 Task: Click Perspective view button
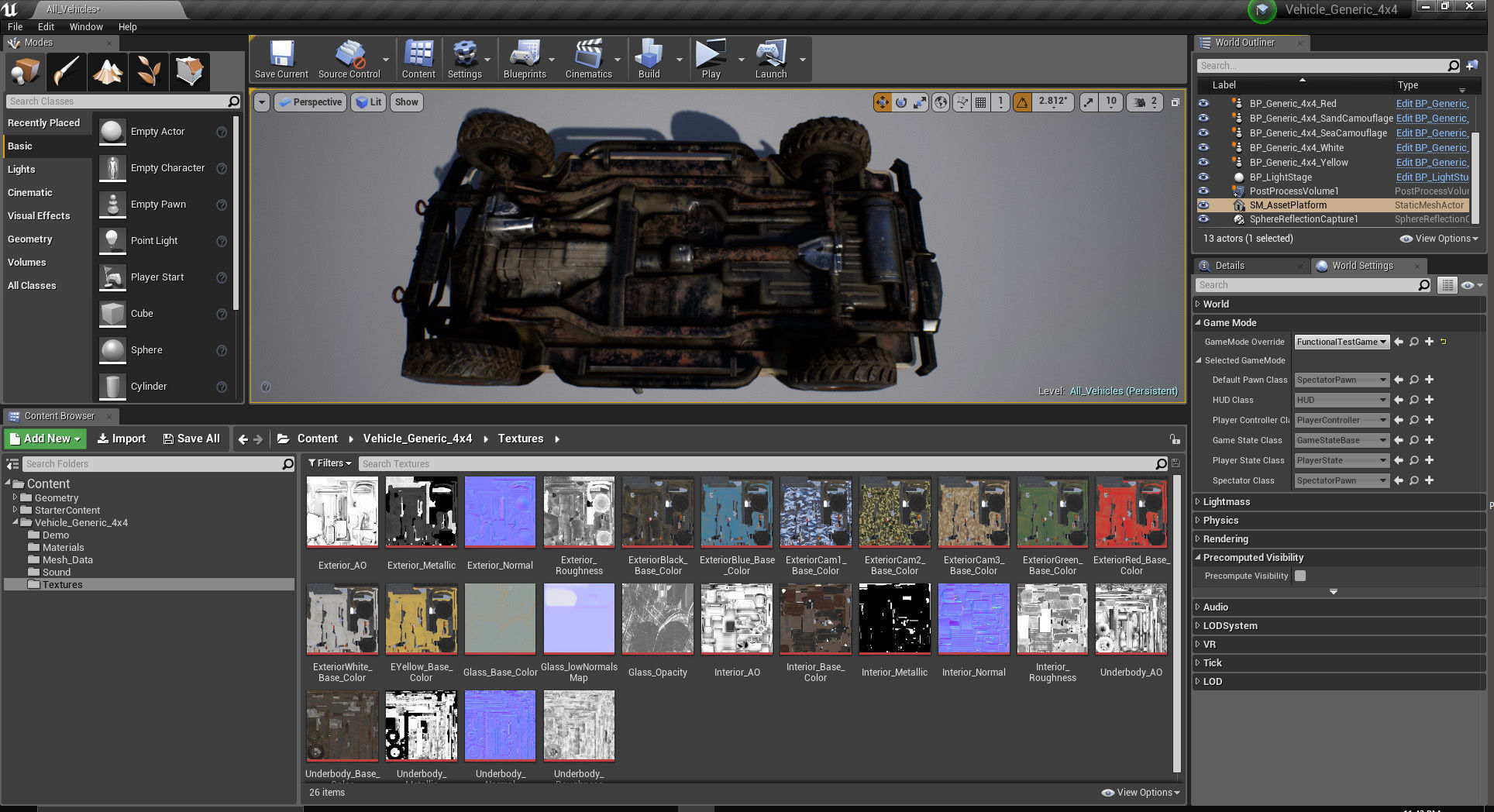[x=309, y=102]
